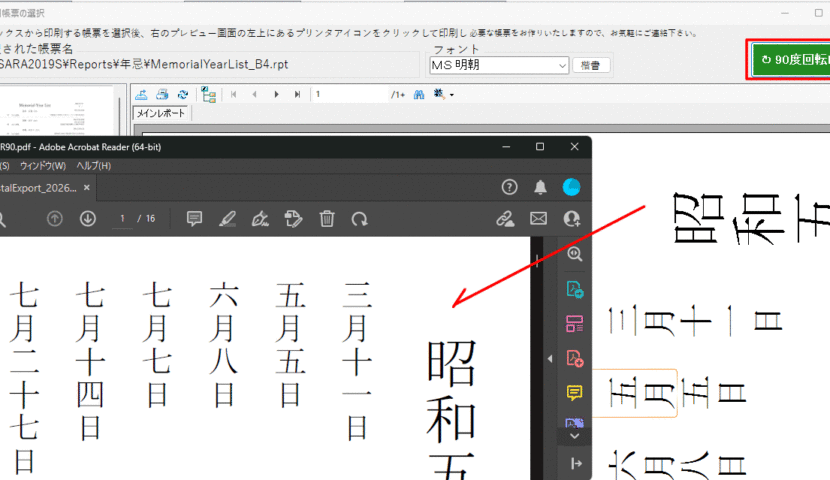The height and width of the screenshot is (480, 830).
Task: Open the ウィンドウ(W) menu in Acrobat
Action: [42, 165]
